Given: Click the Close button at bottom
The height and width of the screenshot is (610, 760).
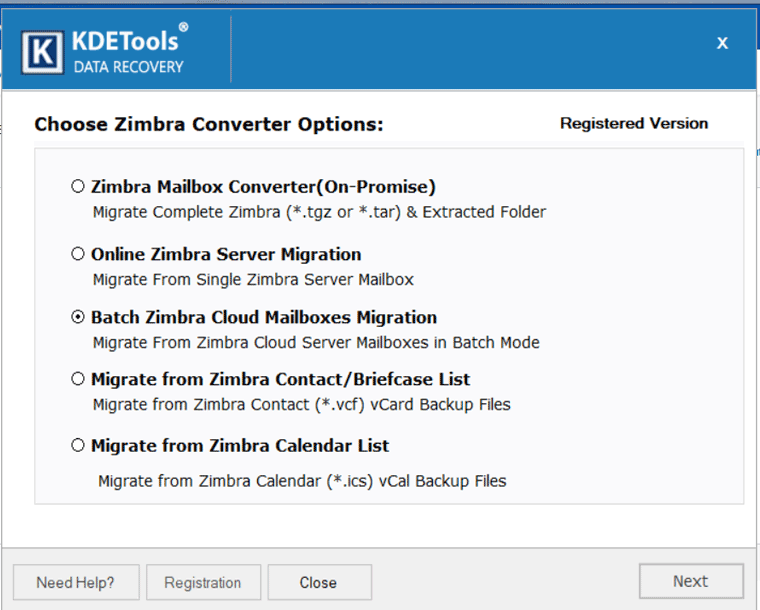Looking at the screenshot, I should [318, 582].
